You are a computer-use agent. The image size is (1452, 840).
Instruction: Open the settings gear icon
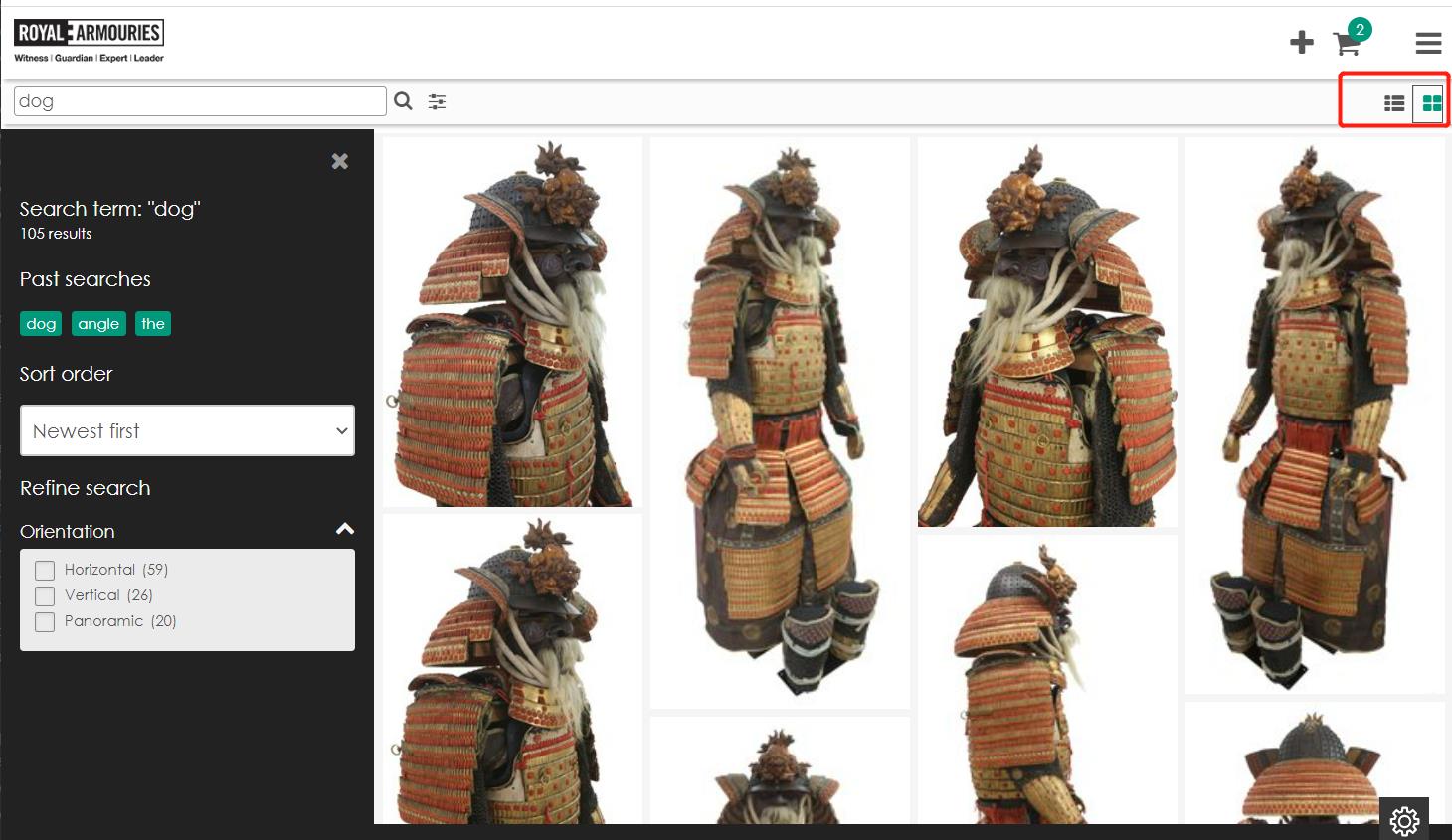pos(1404,819)
